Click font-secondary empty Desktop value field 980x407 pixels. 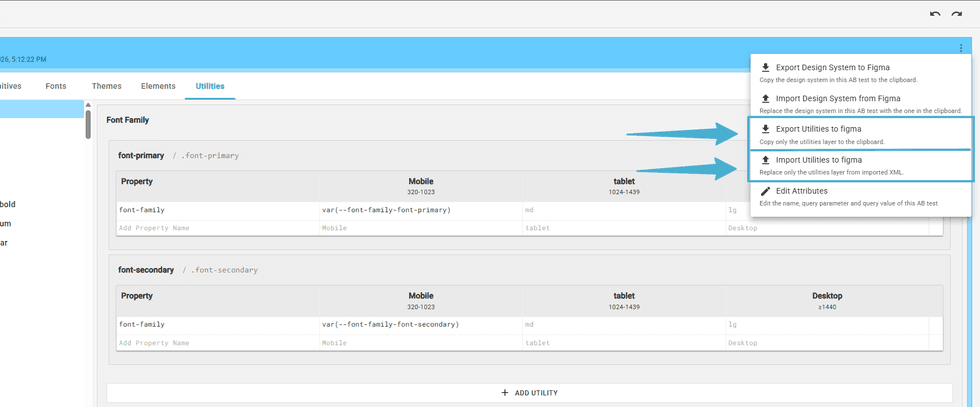click(x=827, y=343)
